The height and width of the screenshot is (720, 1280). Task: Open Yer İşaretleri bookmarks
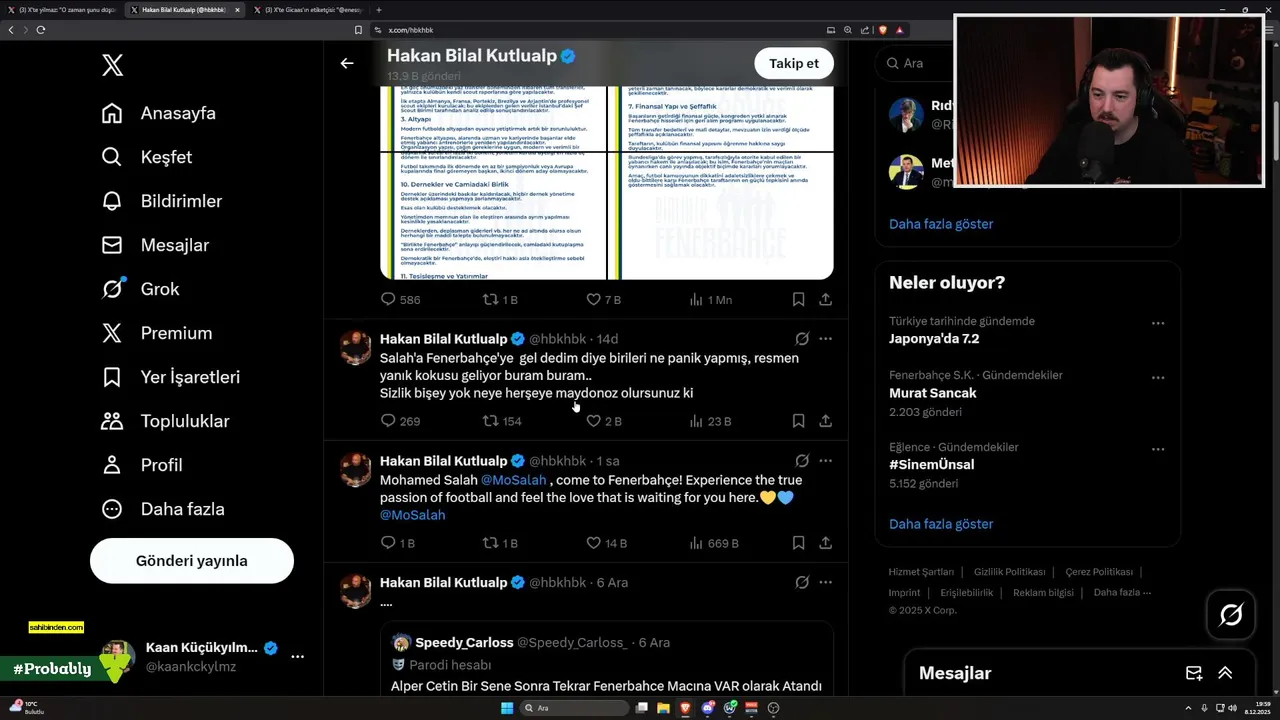click(x=170, y=377)
